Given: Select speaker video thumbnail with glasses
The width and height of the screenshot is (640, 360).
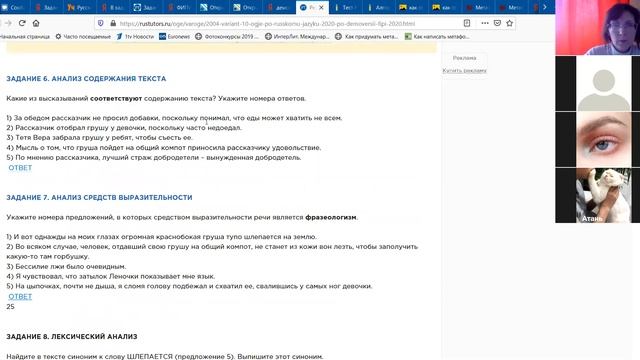Looking at the screenshot, I should click(x=598, y=27).
